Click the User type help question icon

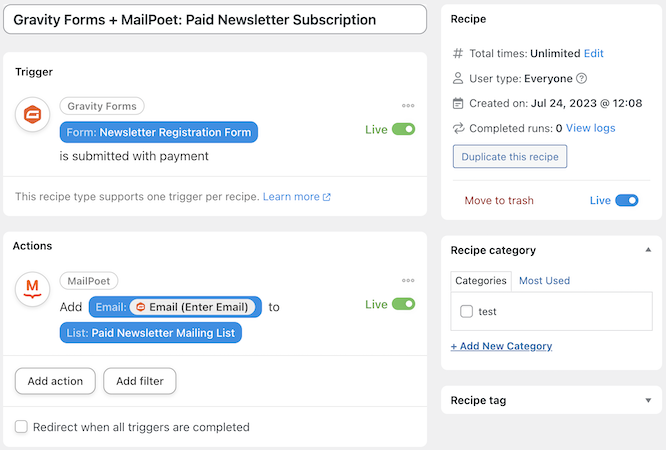pyautogui.click(x=581, y=78)
